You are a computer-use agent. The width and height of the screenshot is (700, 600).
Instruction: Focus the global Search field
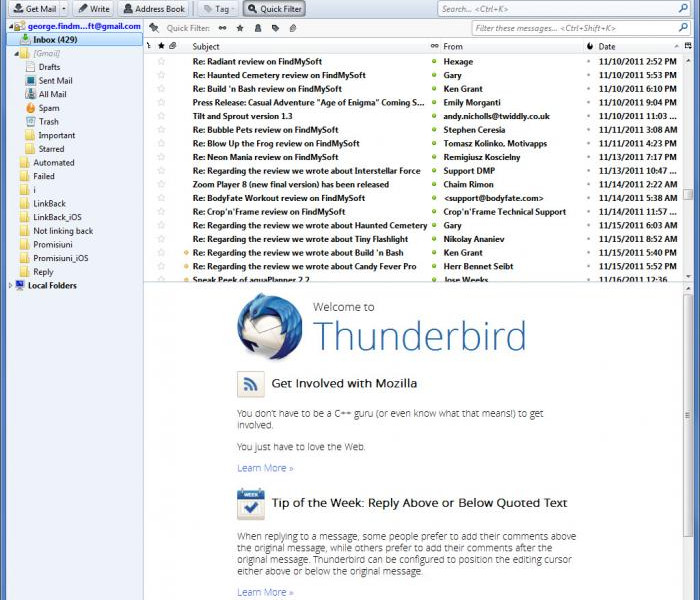(x=563, y=8)
